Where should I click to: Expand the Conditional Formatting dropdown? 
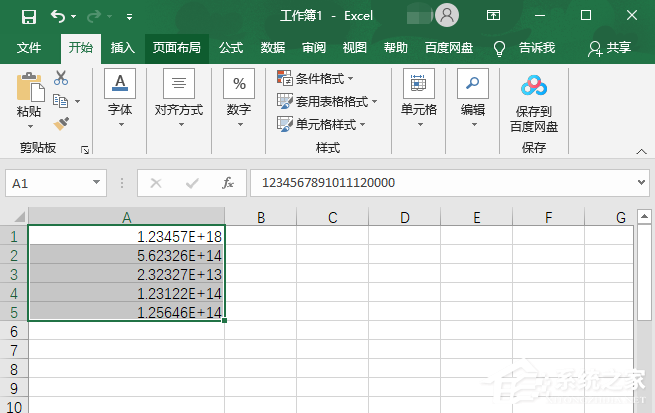tap(315, 78)
